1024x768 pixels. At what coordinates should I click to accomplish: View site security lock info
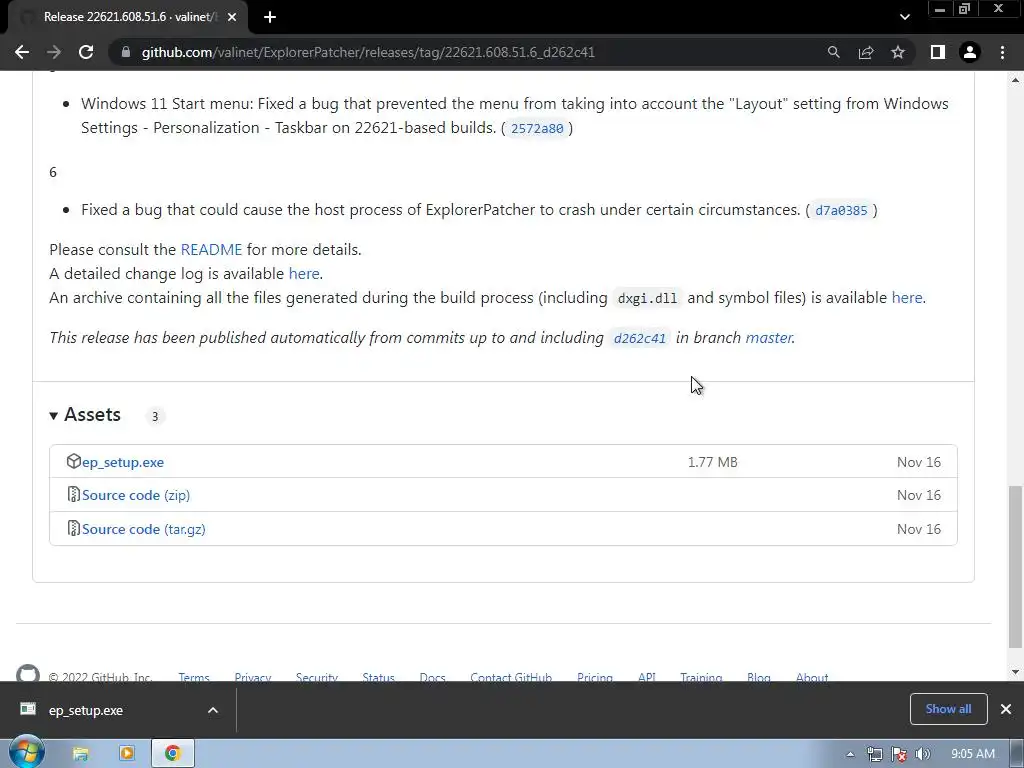125,52
